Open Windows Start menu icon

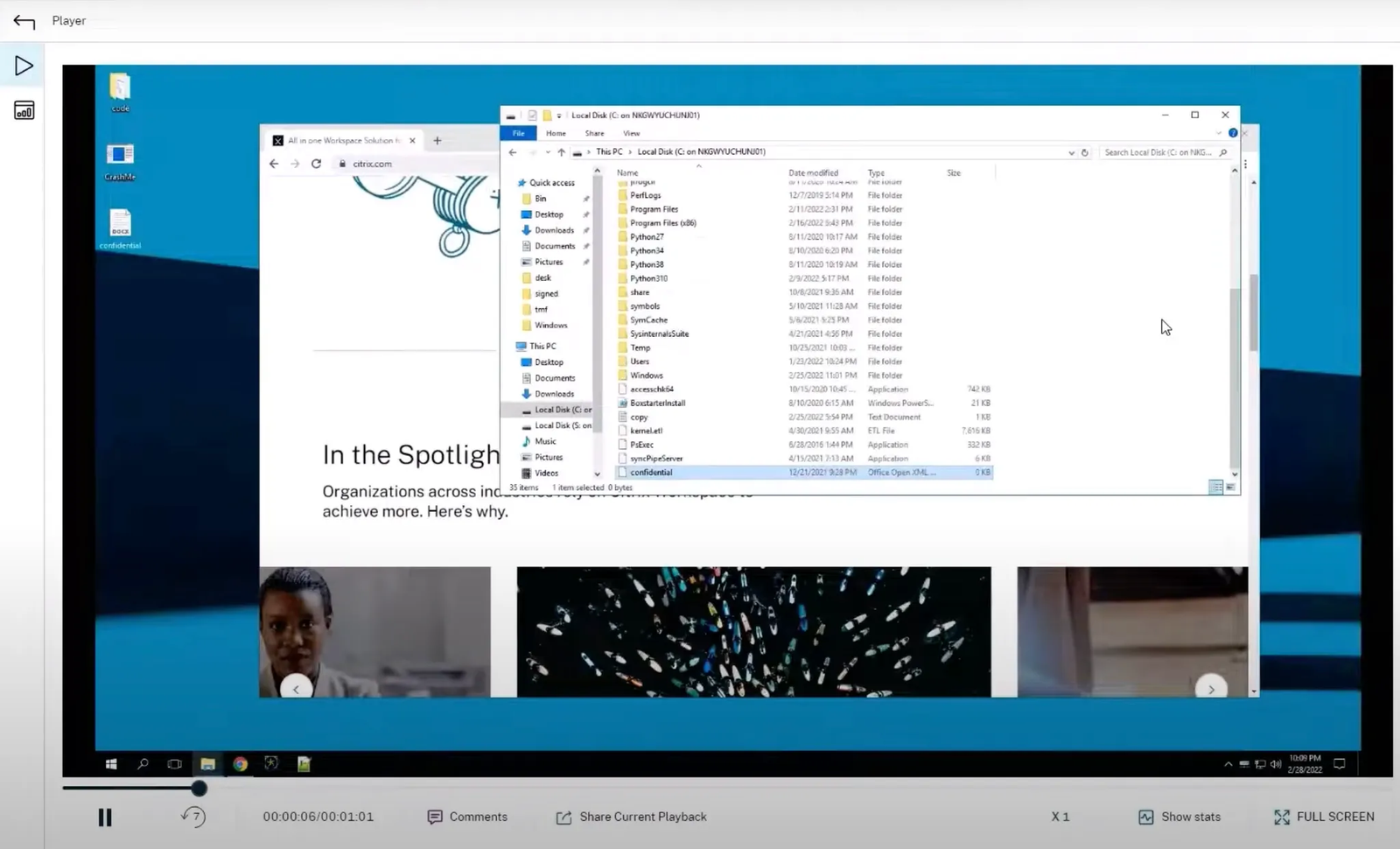tap(111, 764)
